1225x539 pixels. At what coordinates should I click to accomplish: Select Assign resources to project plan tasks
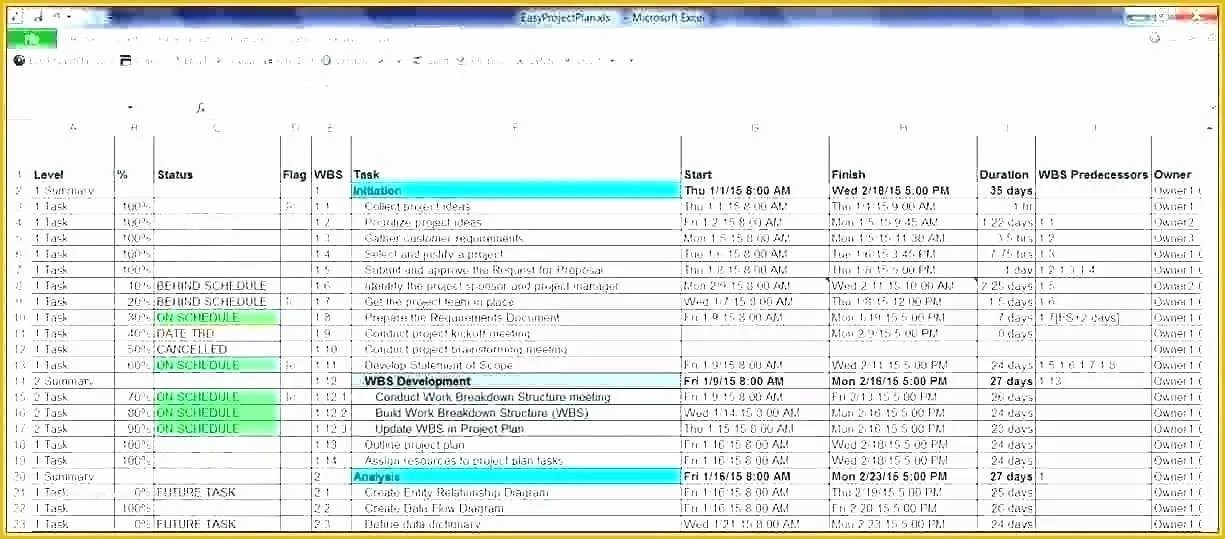(516, 461)
